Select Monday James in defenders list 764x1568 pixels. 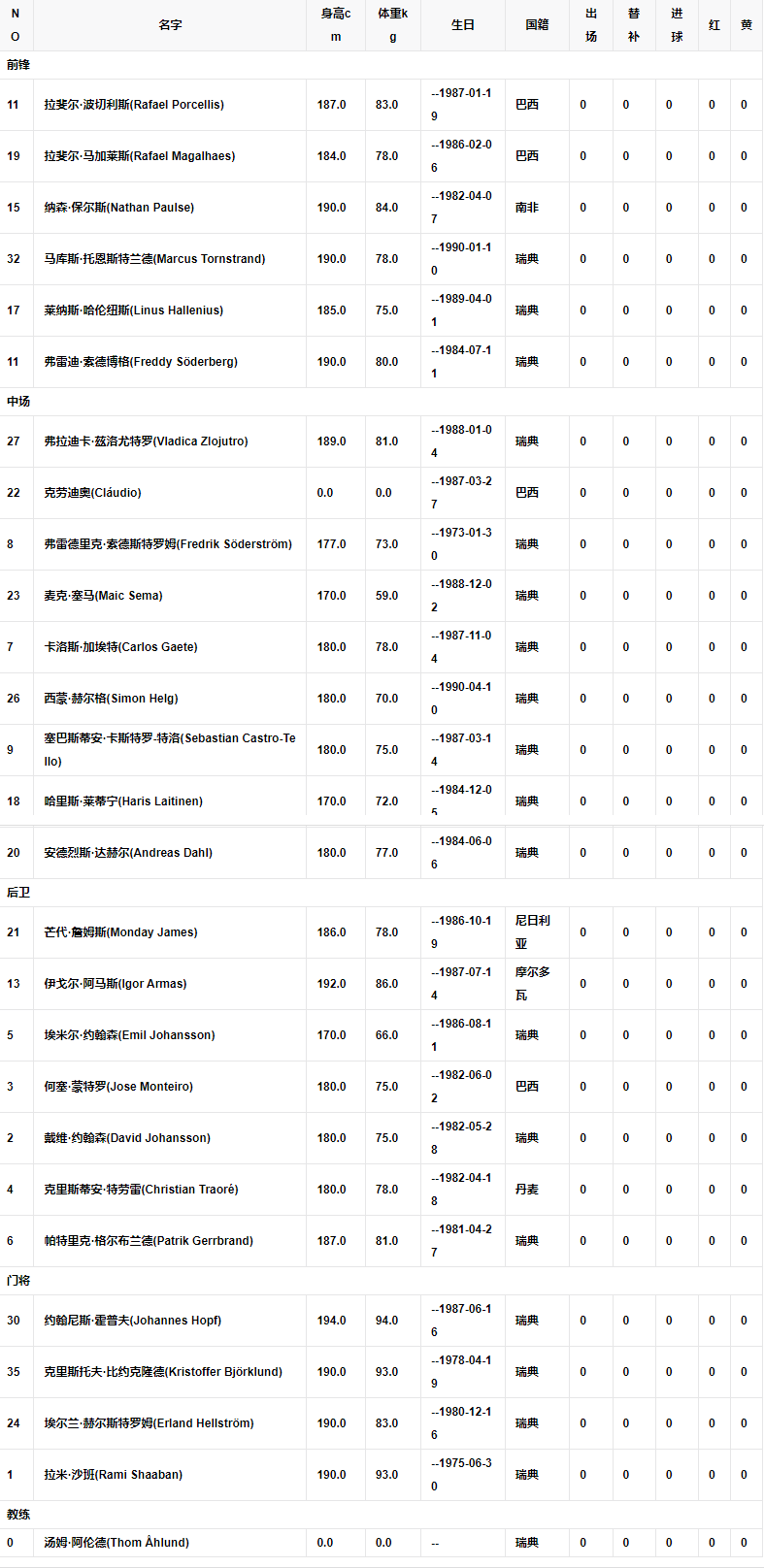(x=120, y=932)
